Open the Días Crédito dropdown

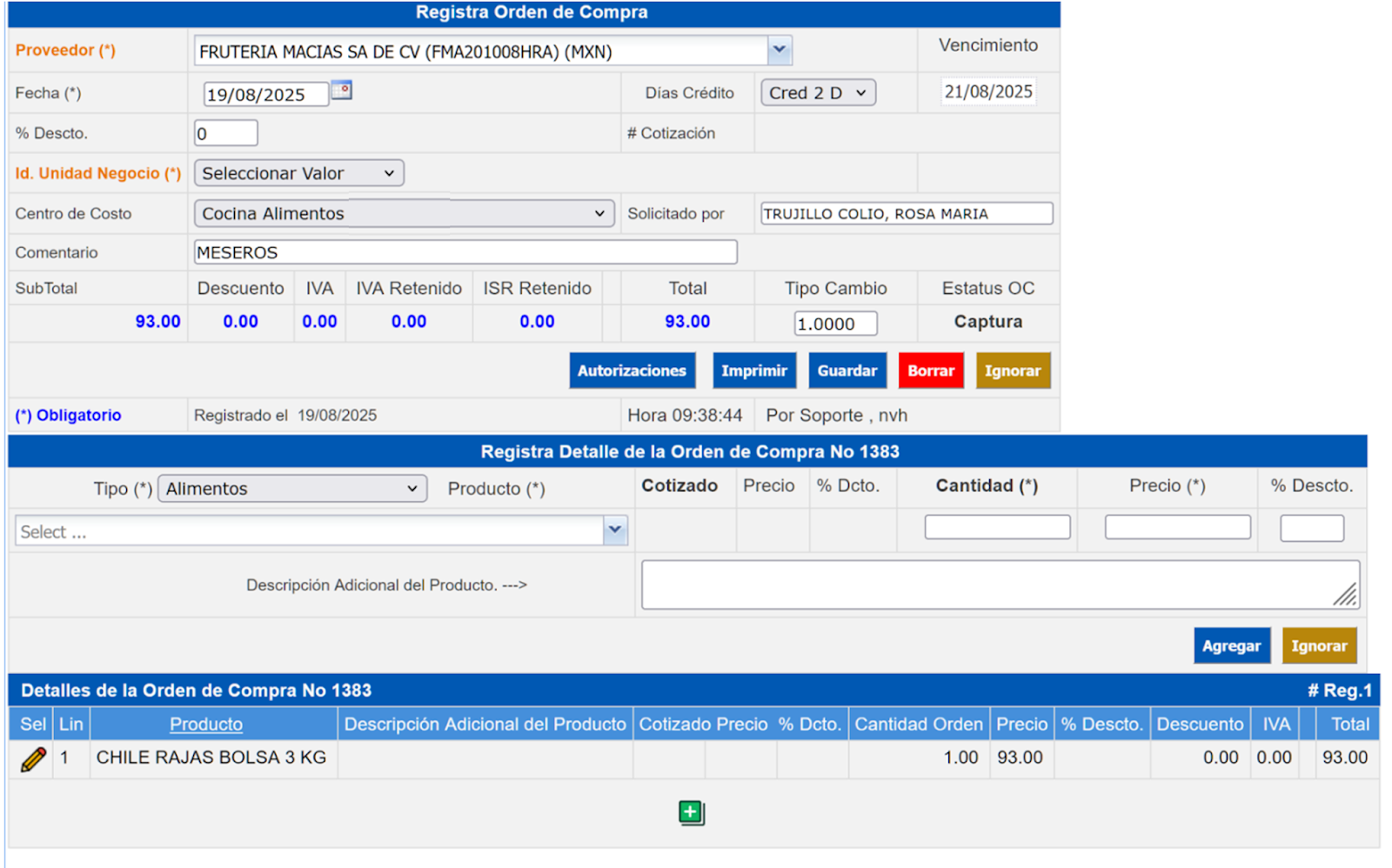coord(818,93)
